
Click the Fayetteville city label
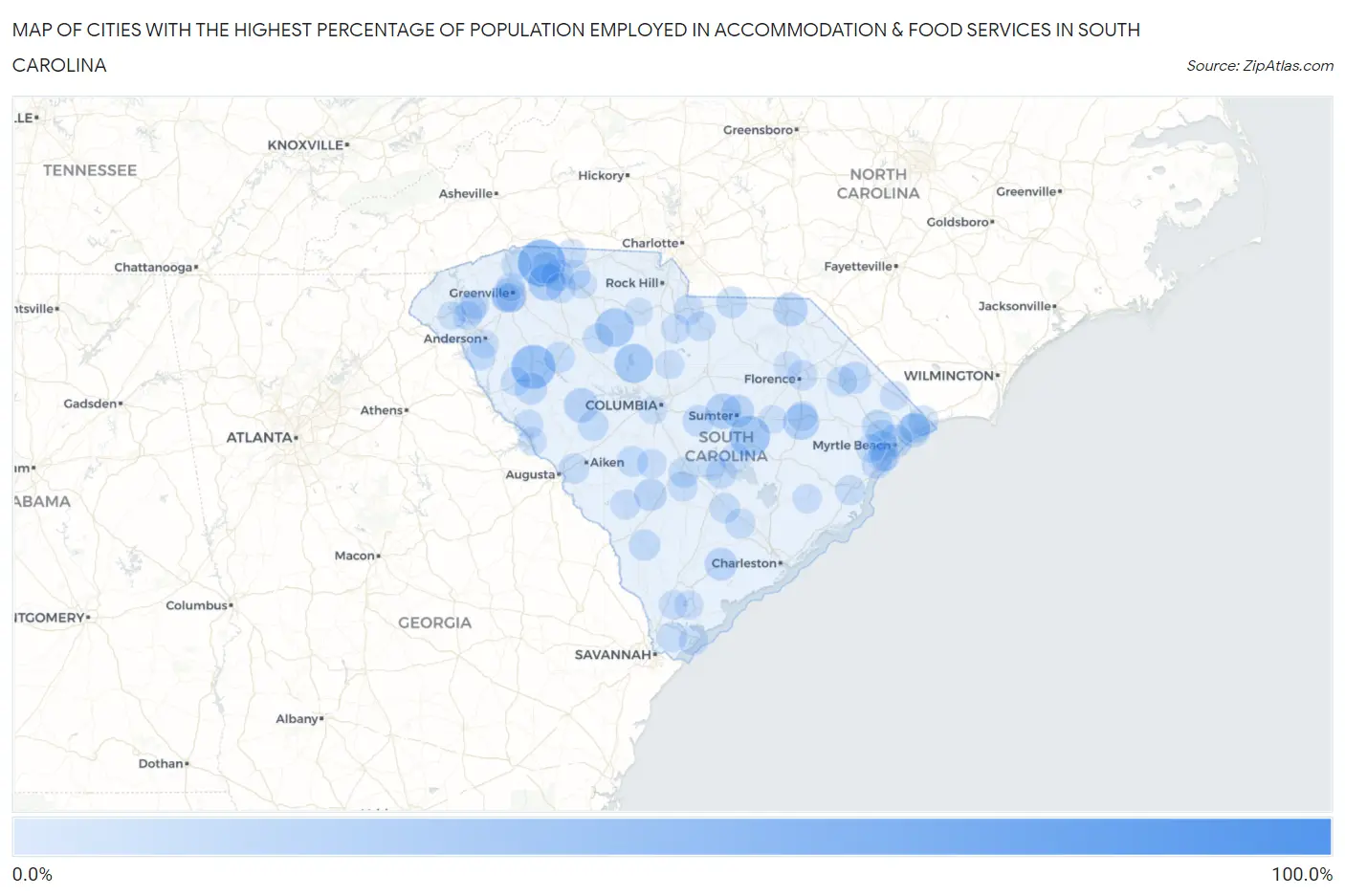click(861, 267)
